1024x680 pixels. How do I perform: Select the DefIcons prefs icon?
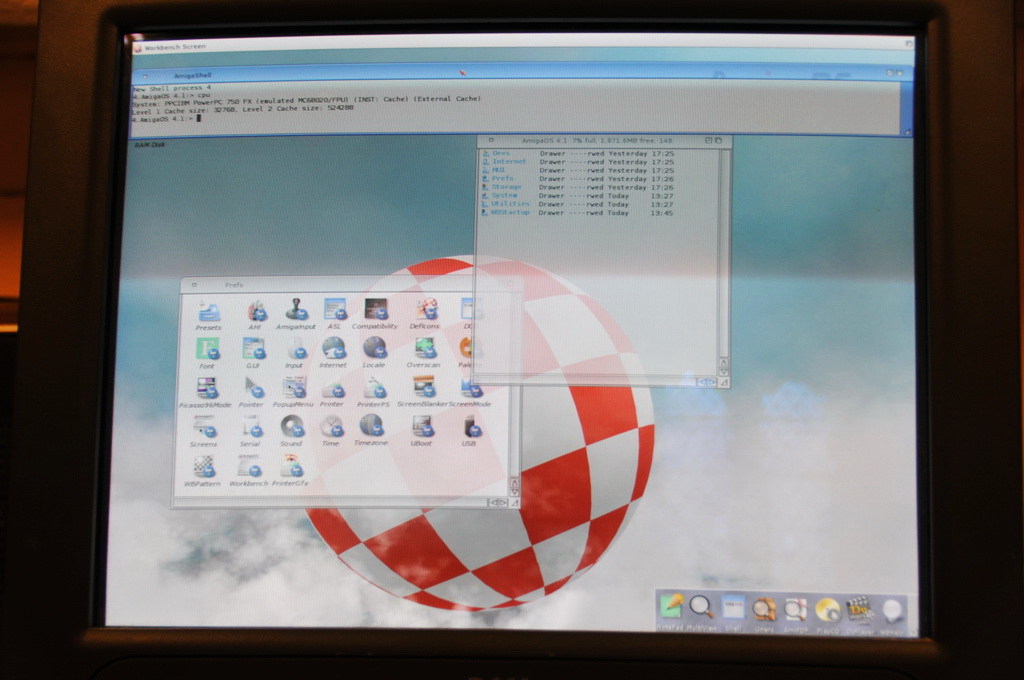(x=425, y=314)
